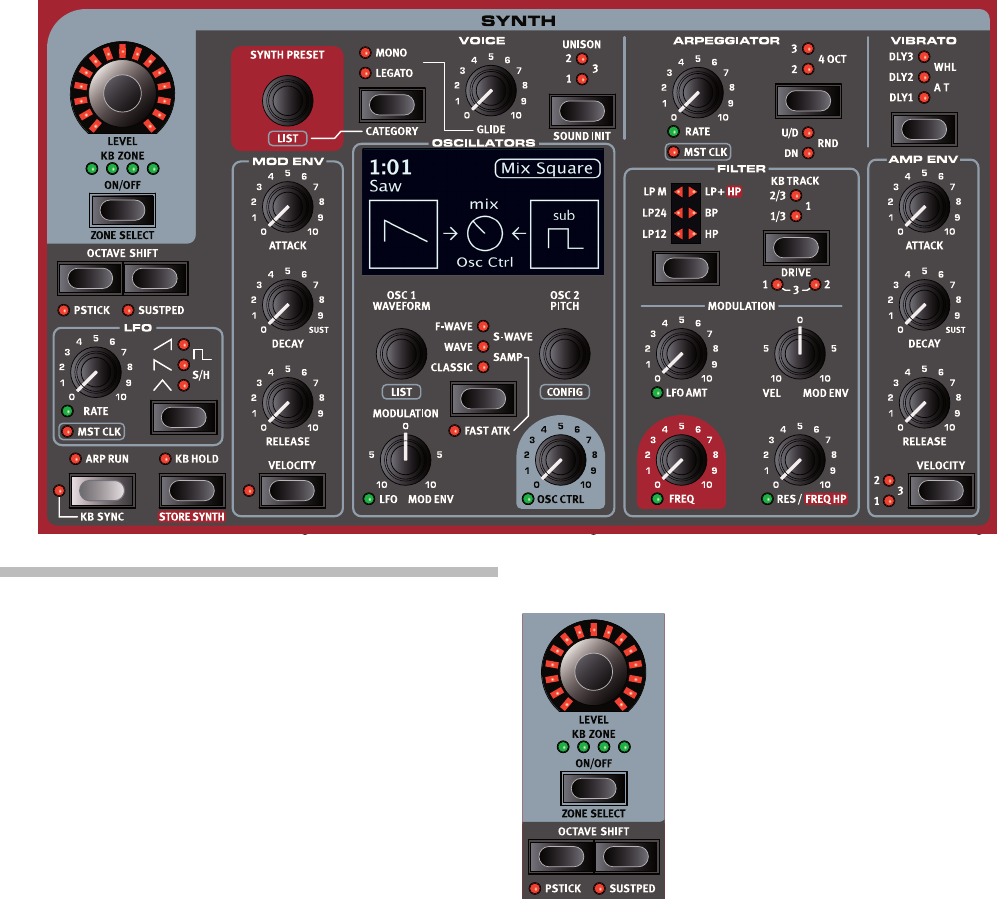Screen dimensions: 997x899
Task: Open the OSC 1 waveform LIST
Action: [x=402, y=389]
